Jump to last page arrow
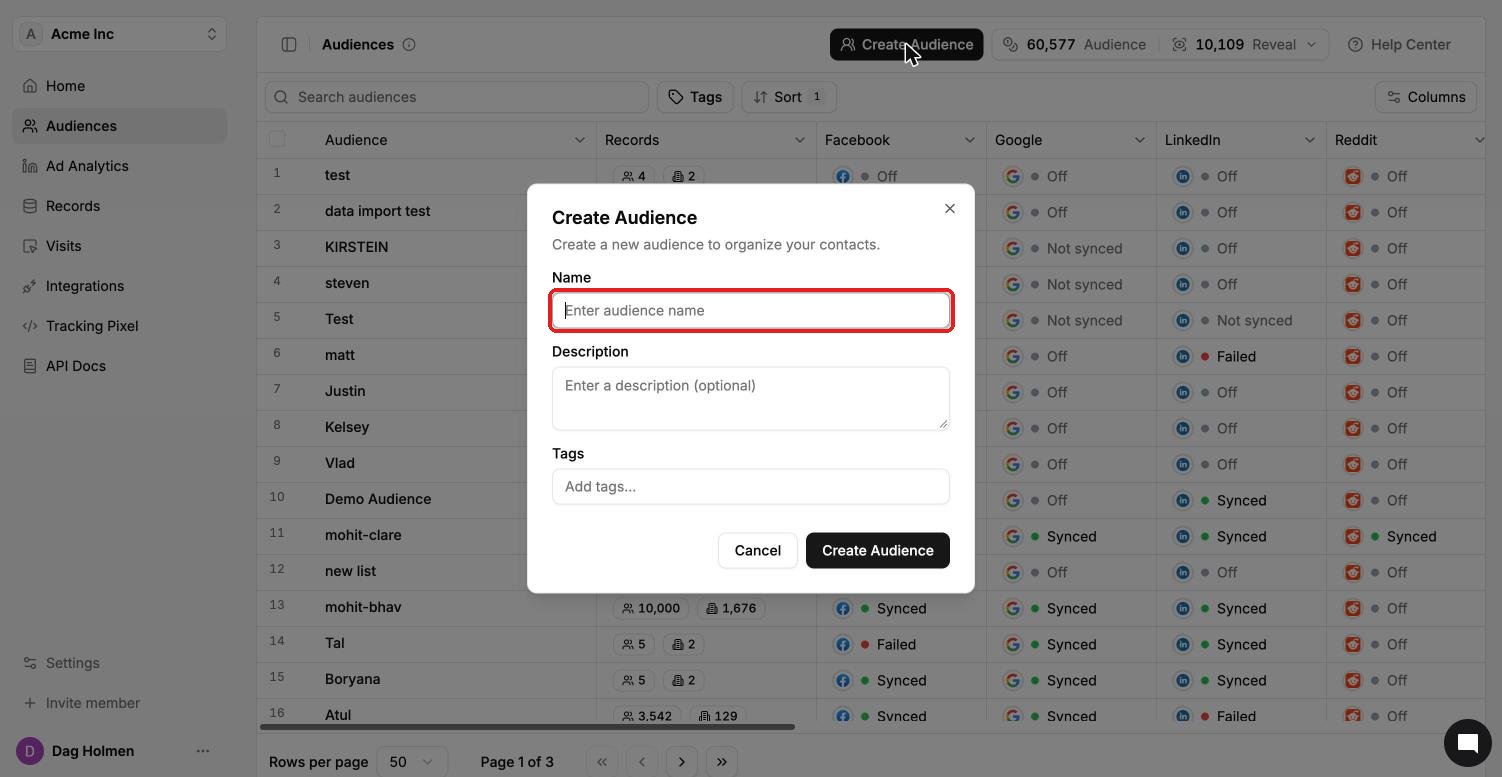Viewport: 1502px width, 777px height. (722, 762)
